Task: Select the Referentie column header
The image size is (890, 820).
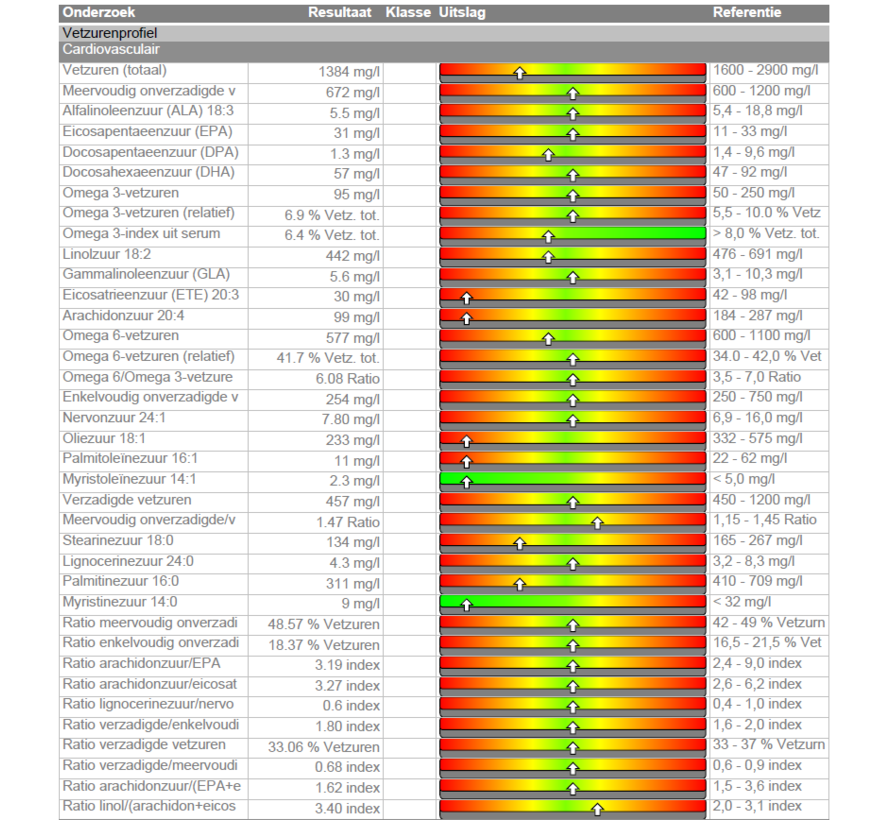Action: tap(747, 13)
